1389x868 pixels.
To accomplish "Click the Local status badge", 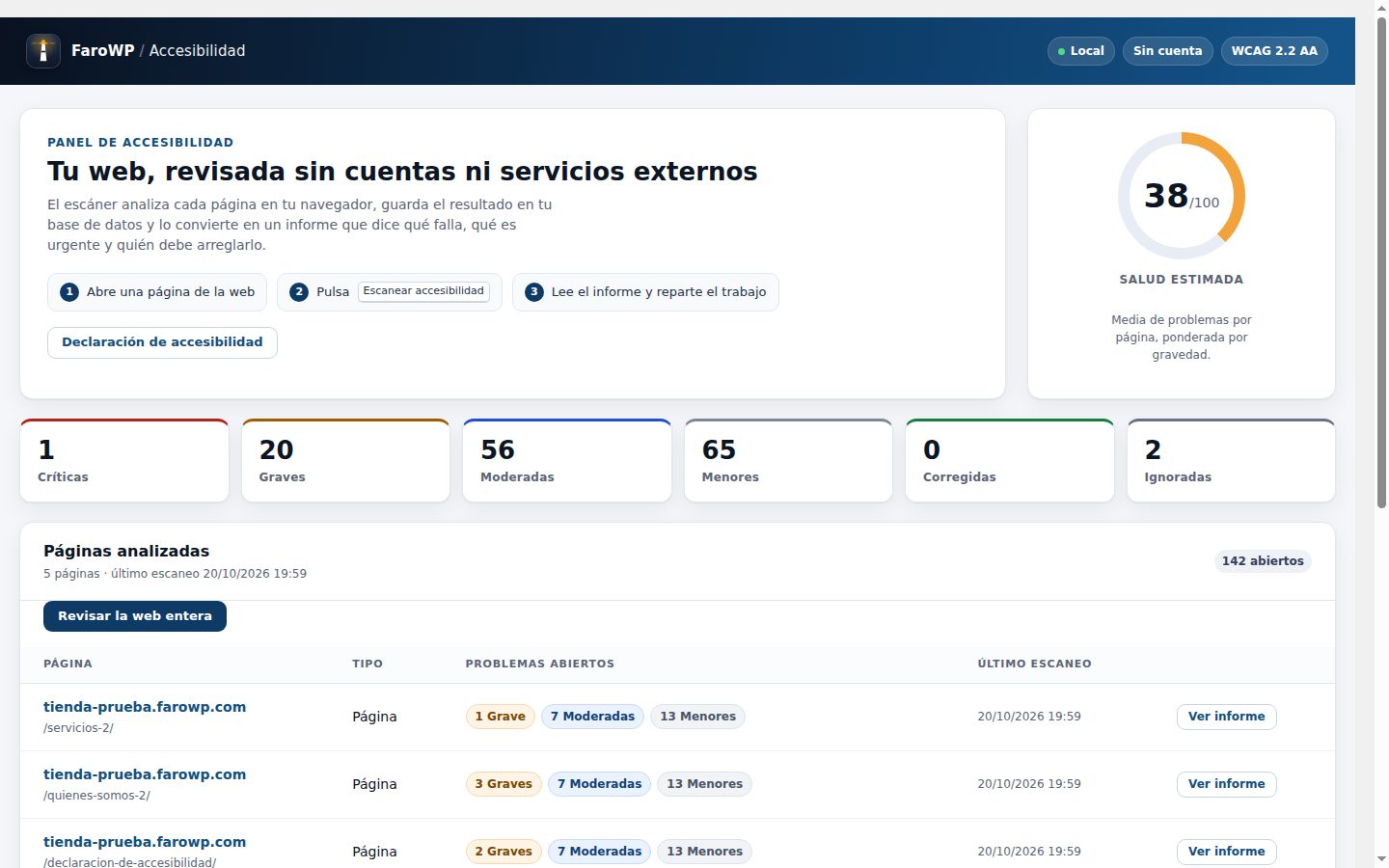I will tap(1080, 51).
